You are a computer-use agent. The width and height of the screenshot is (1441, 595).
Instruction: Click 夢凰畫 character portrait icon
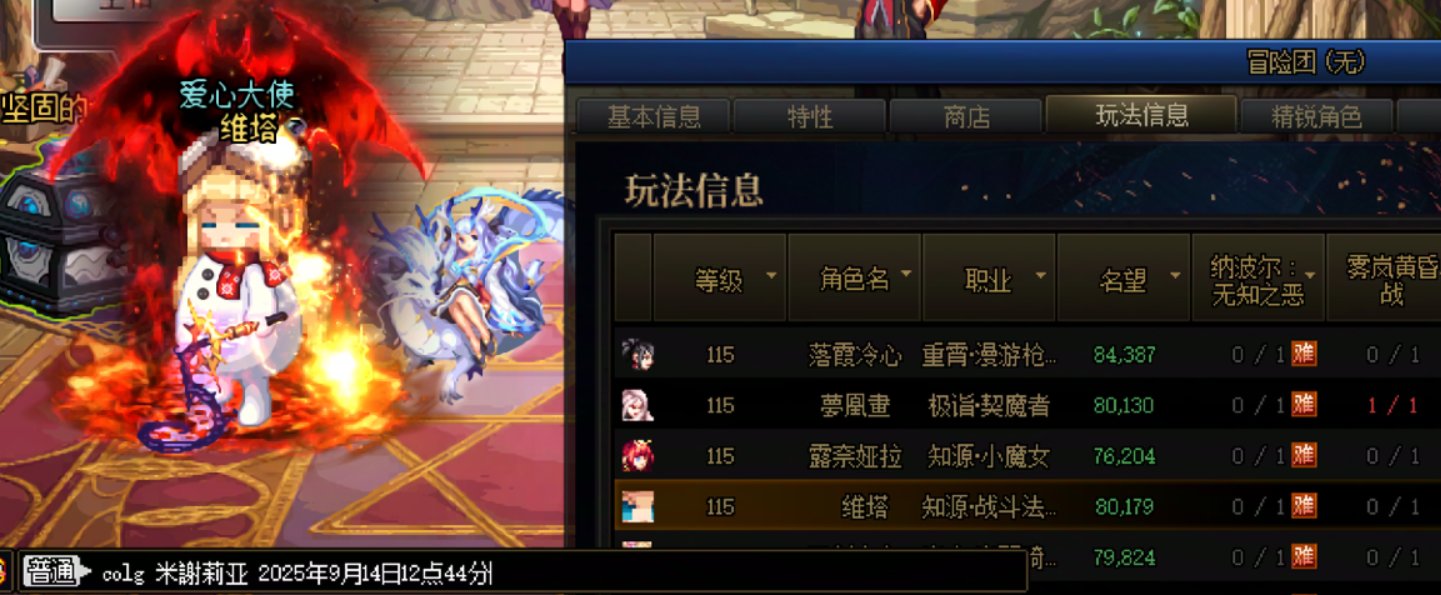pos(635,405)
